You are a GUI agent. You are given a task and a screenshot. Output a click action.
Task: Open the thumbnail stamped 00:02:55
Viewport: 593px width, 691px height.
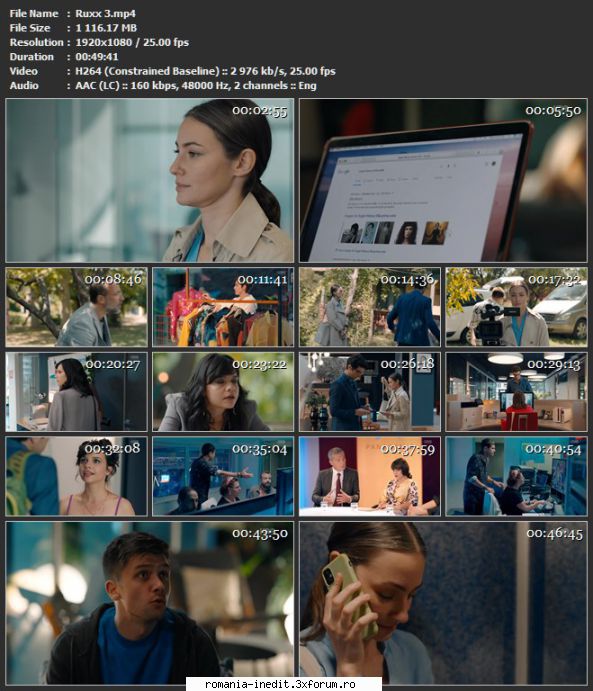coord(149,180)
